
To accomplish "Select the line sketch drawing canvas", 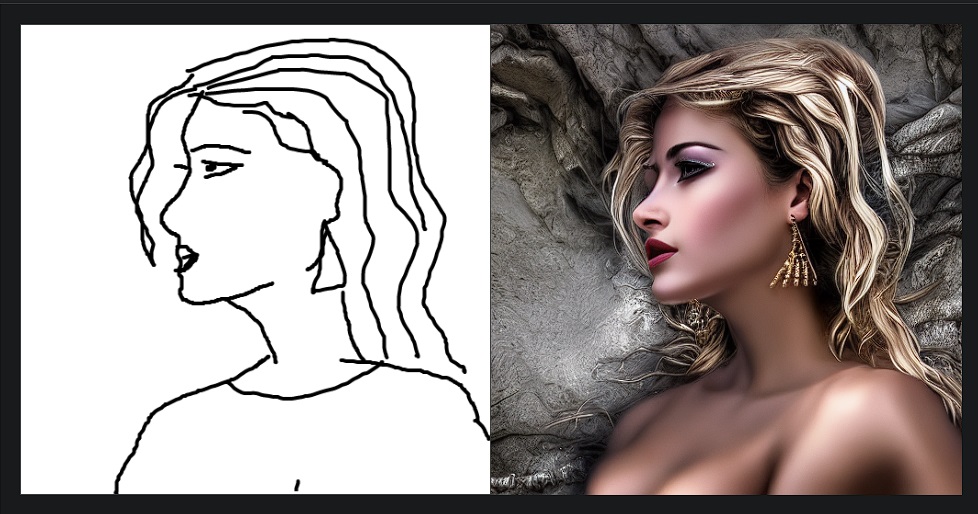I will coord(255,259).
